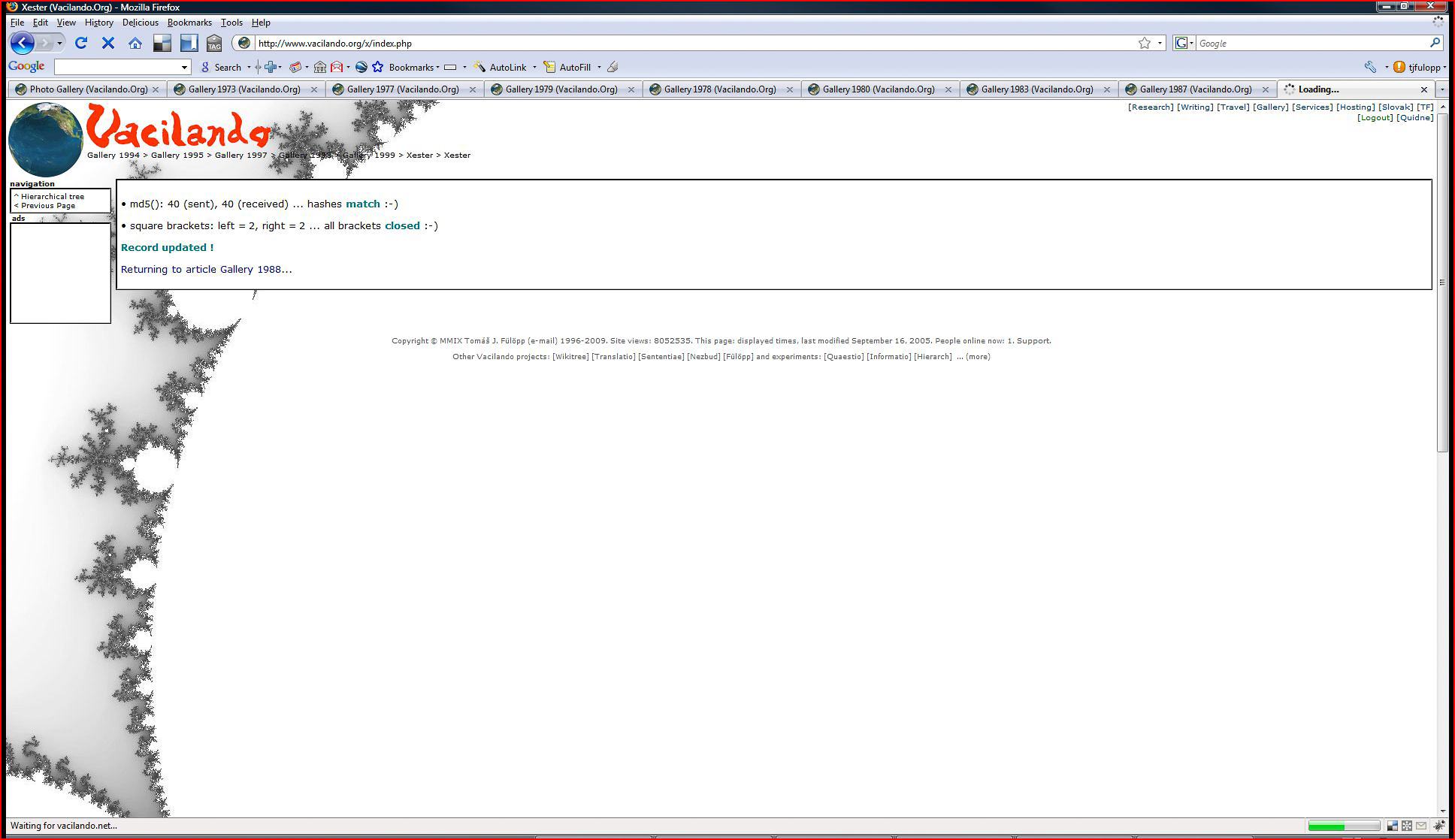The image size is (1455, 840).
Task: Open the History menu
Action: 98,23
